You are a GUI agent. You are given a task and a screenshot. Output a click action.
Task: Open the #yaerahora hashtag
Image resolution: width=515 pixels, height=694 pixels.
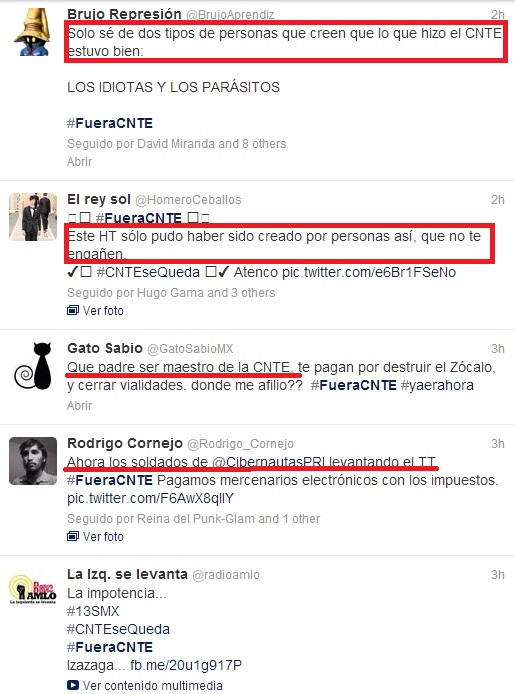pos(437,386)
